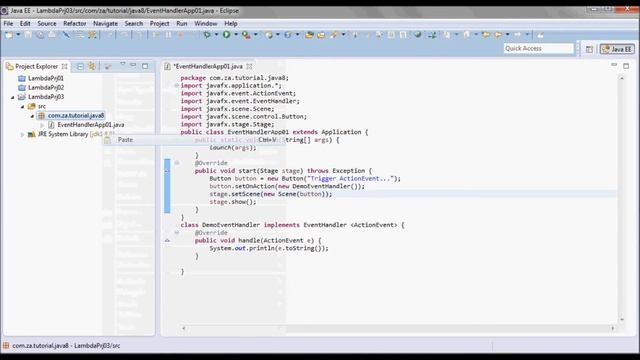
Task: Fold the start method in editor
Action: [x=176, y=163]
